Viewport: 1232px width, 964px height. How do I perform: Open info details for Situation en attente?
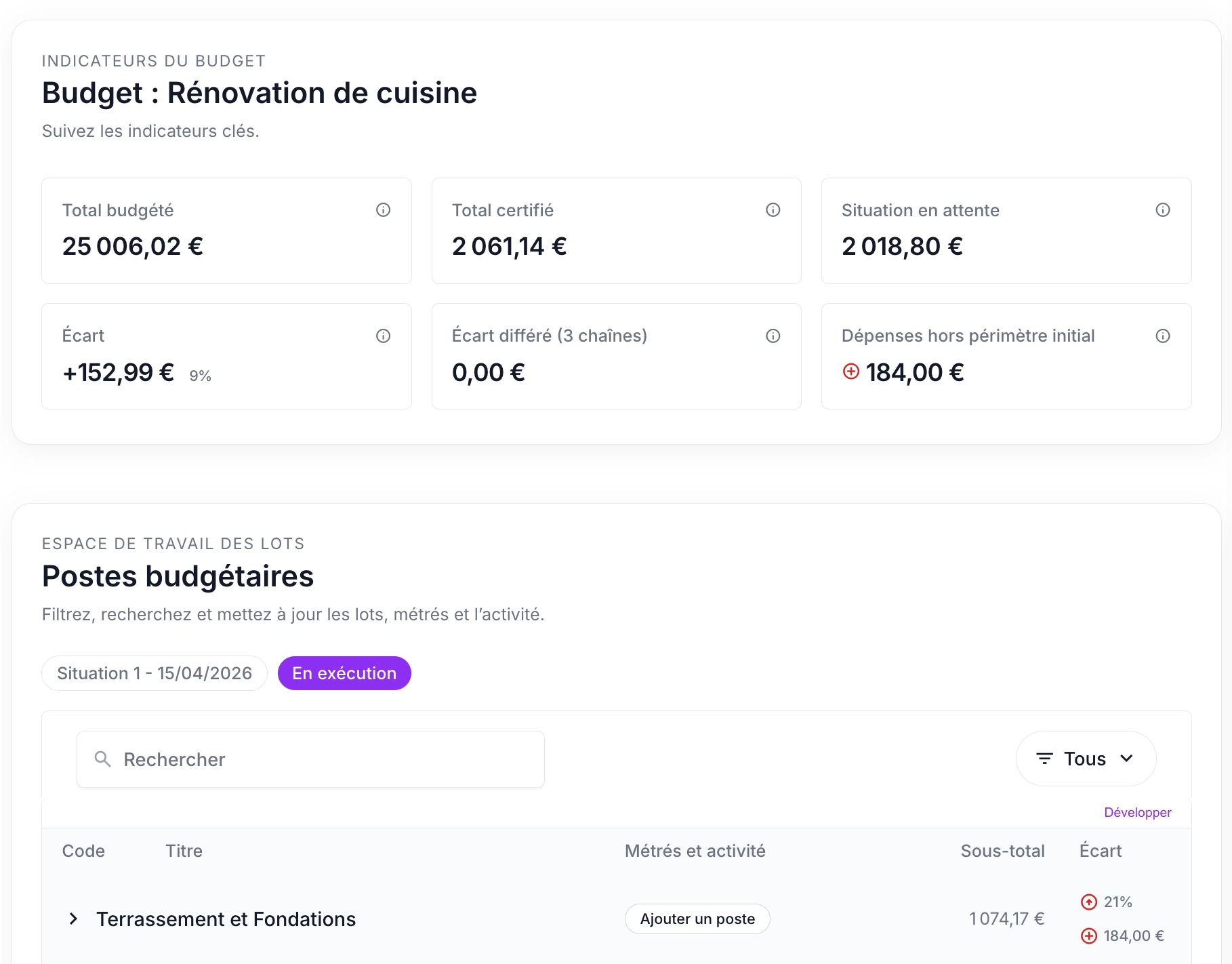[1163, 210]
